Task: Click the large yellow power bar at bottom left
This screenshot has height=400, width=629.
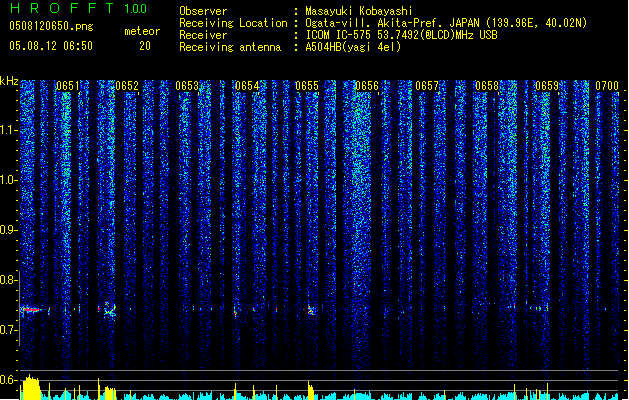Action: 31,388
